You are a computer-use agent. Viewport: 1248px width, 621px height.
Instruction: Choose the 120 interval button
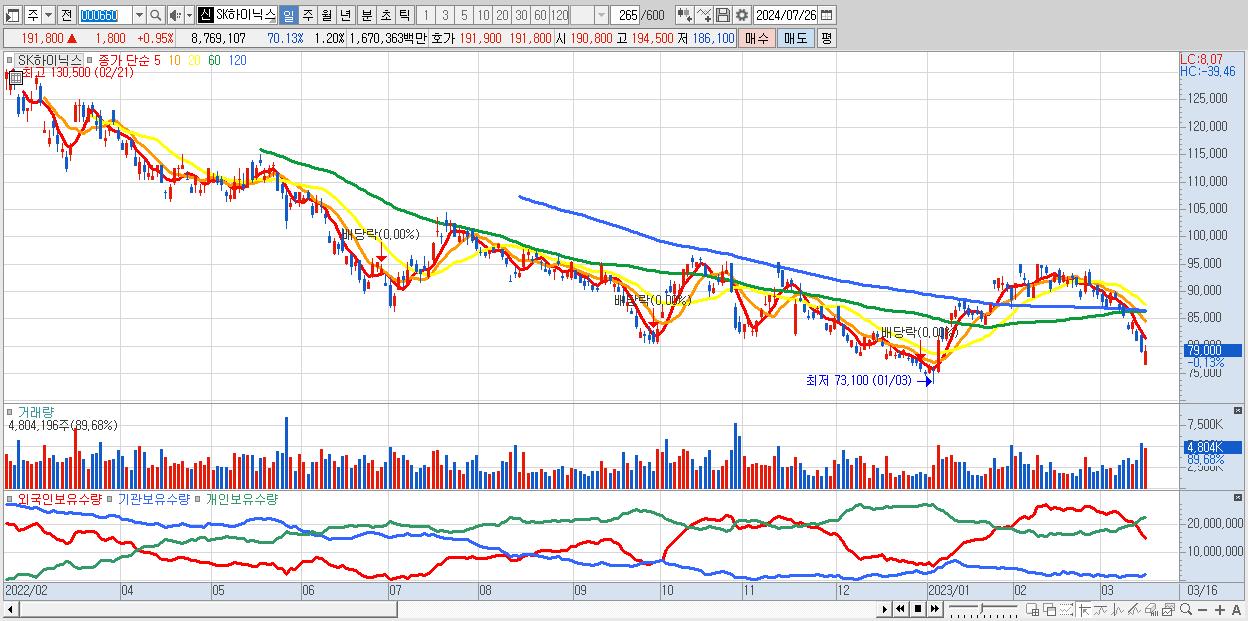click(559, 15)
